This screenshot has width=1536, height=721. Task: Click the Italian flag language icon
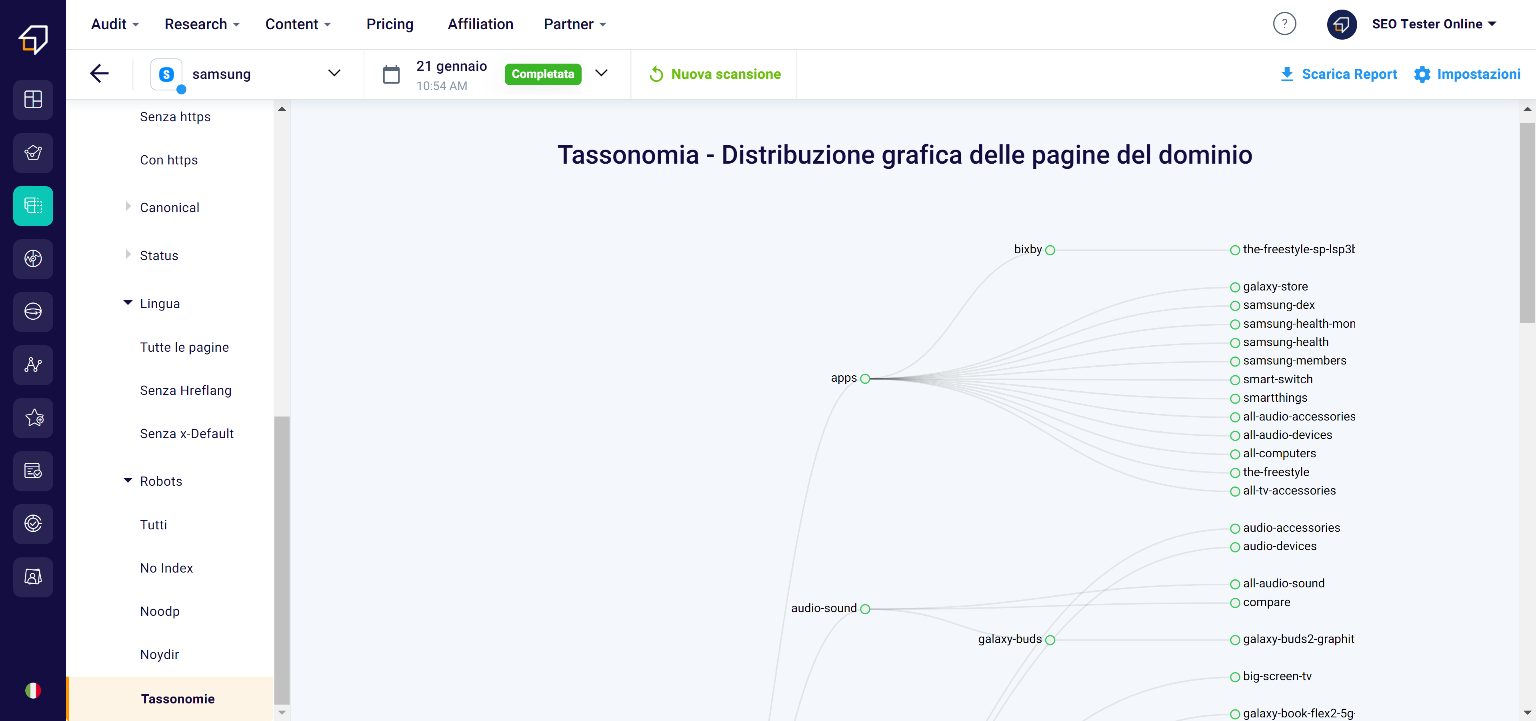point(33,691)
